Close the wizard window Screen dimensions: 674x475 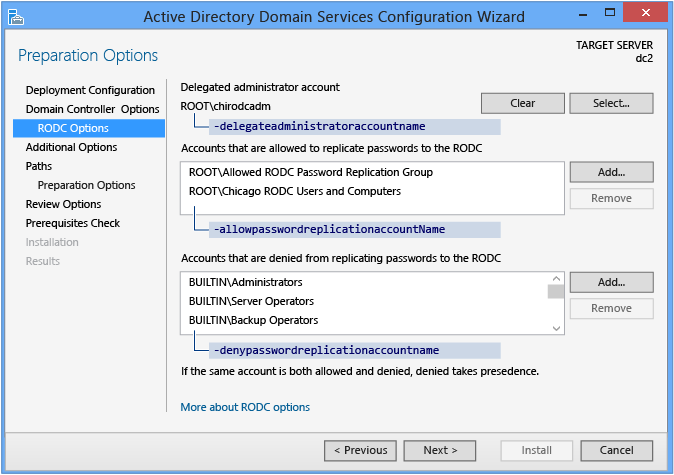[645, 12]
